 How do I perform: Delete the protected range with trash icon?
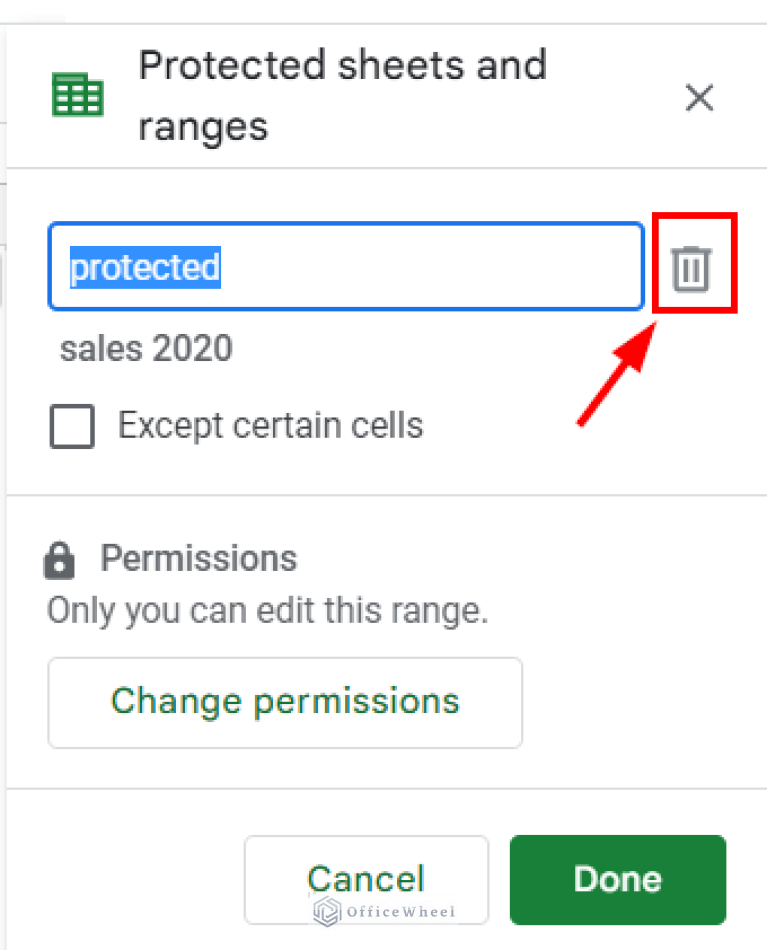click(x=691, y=270)
